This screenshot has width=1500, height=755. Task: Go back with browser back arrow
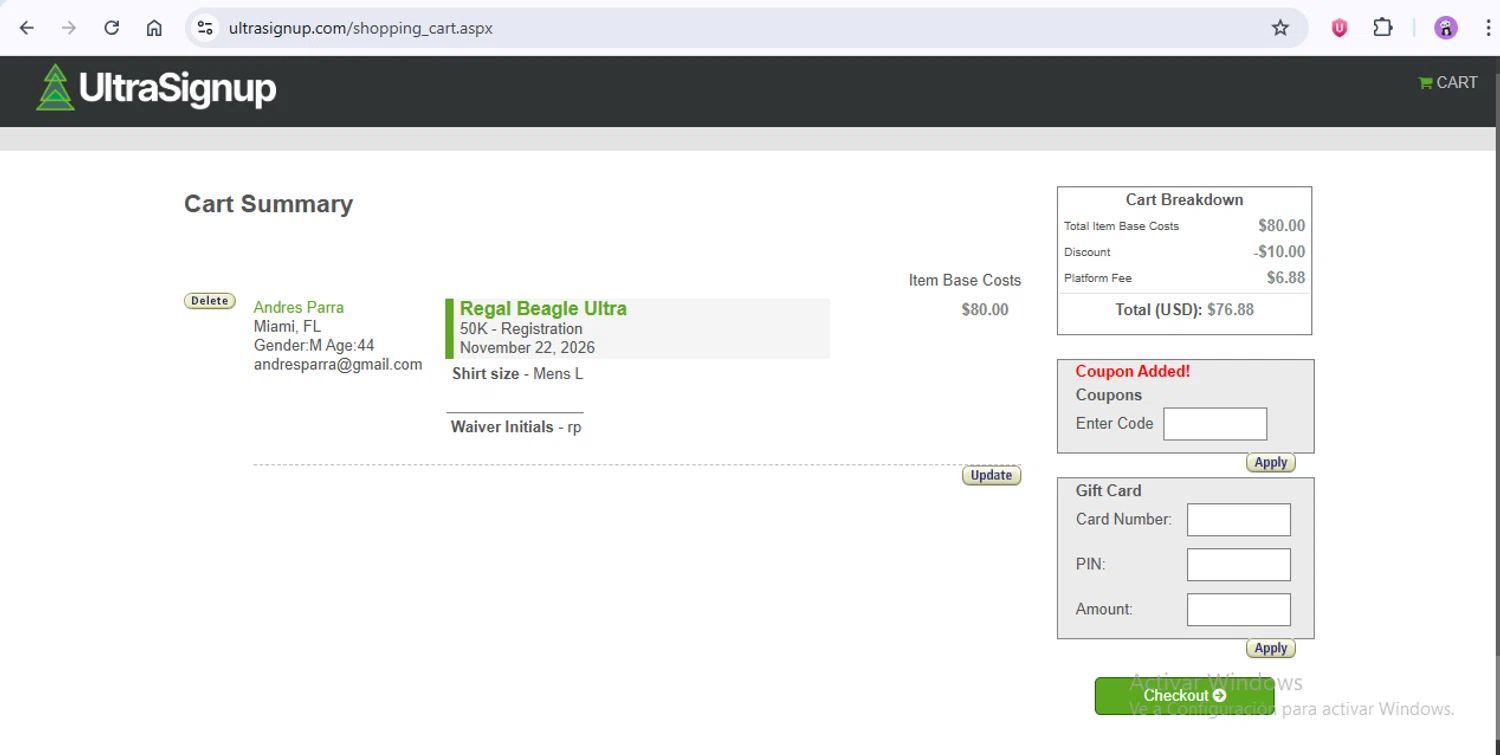(x=27, y=28)
